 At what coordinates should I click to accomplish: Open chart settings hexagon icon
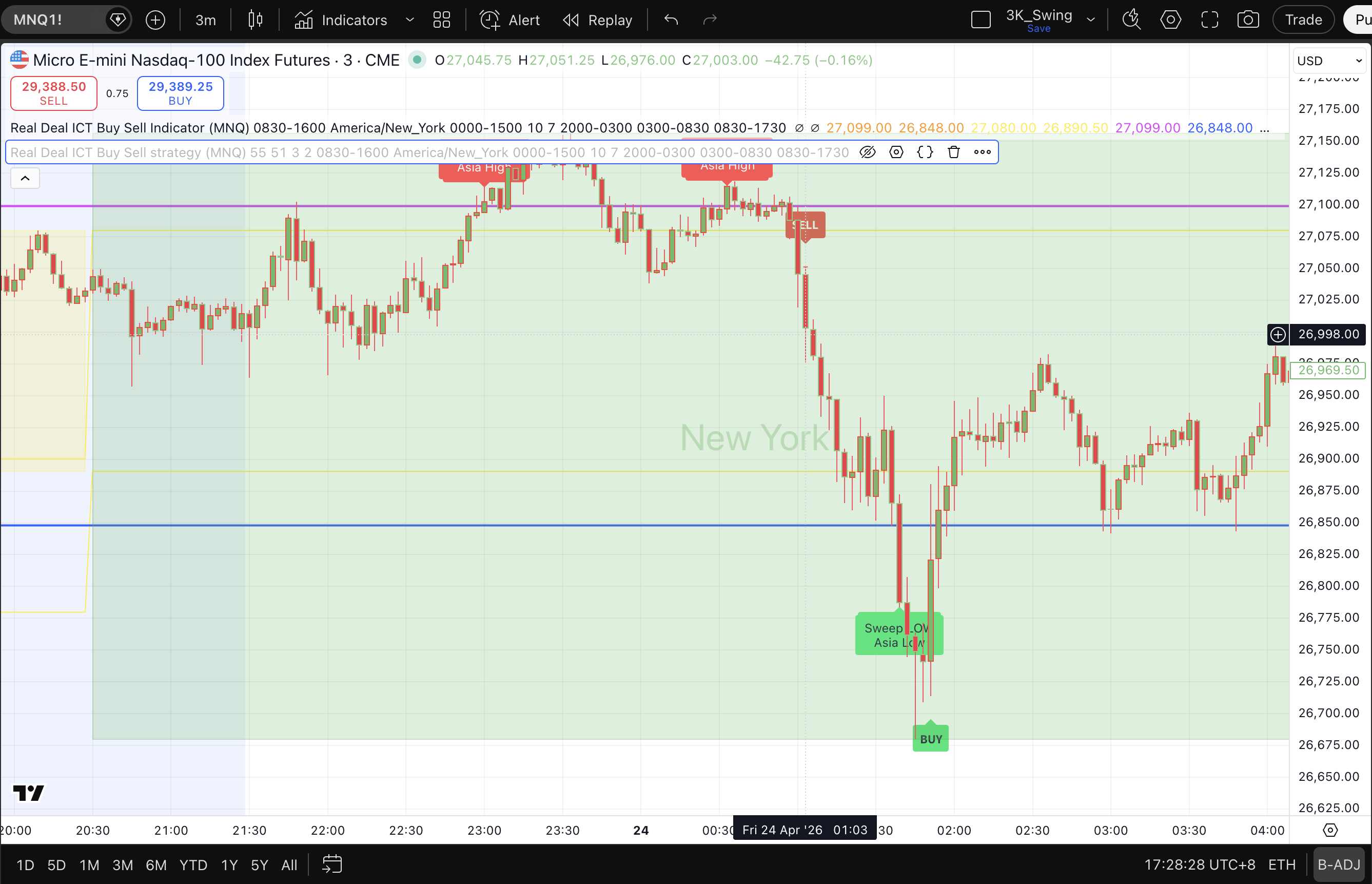tap(1171, 20)
